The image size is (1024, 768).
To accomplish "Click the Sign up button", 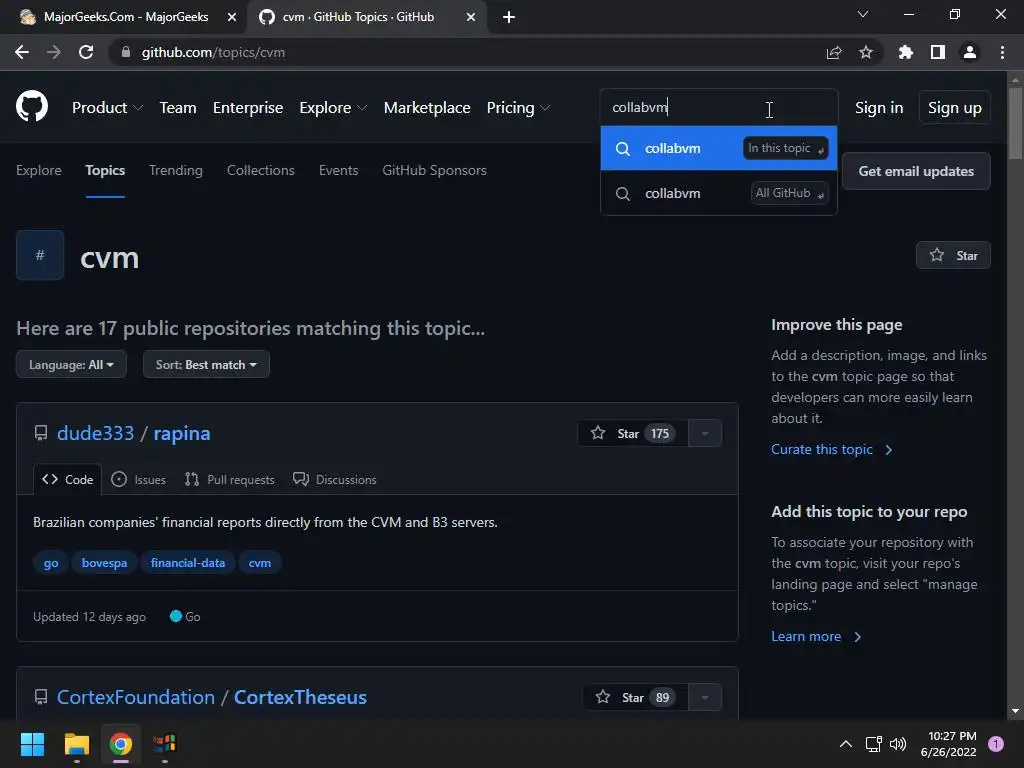I will (955, 107).
